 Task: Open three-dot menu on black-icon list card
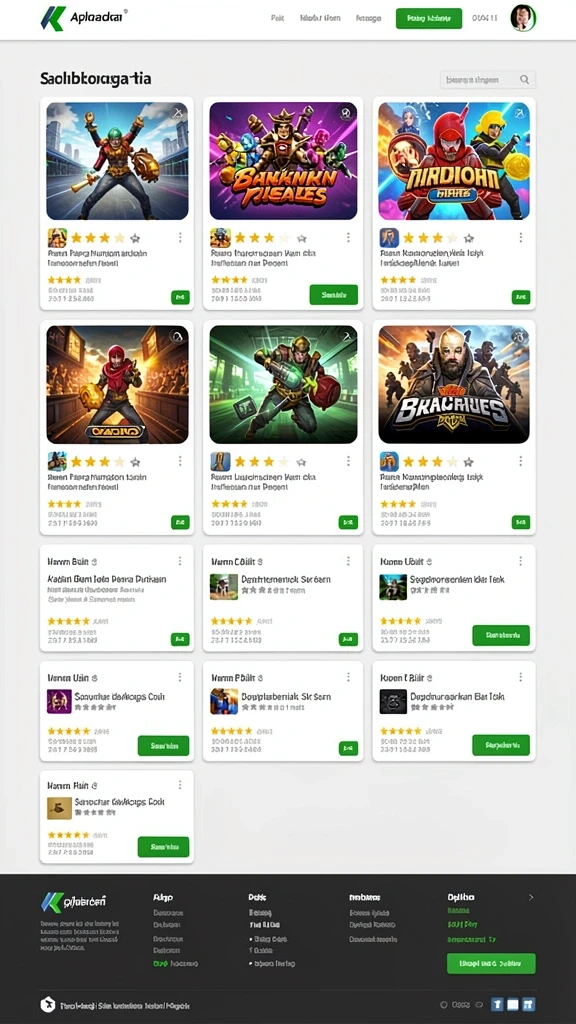click(520, 677)
